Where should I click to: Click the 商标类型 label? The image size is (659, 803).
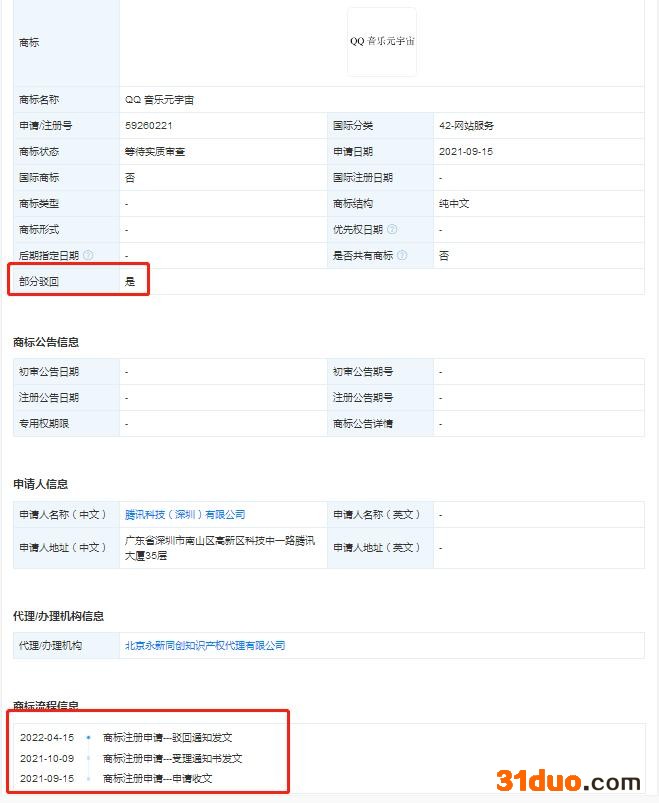point(39,203)
